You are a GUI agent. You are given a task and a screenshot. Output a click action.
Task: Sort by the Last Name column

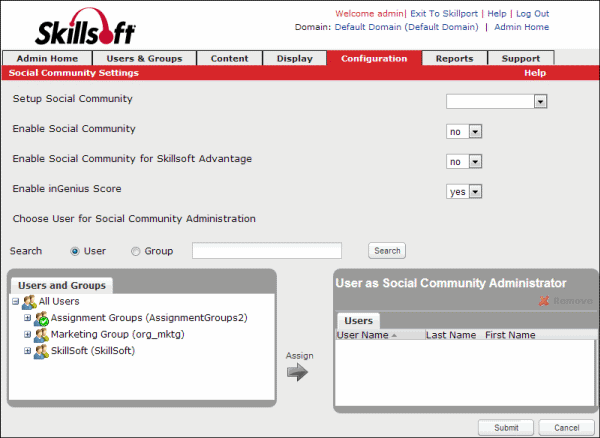click(x=451, y=335)
